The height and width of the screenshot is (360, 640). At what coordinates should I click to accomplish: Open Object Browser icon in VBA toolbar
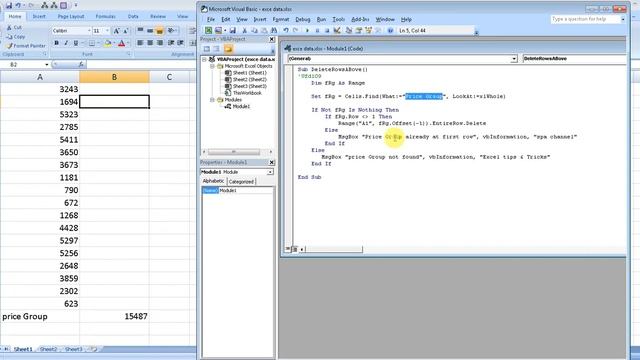click(x=369, y=30)
